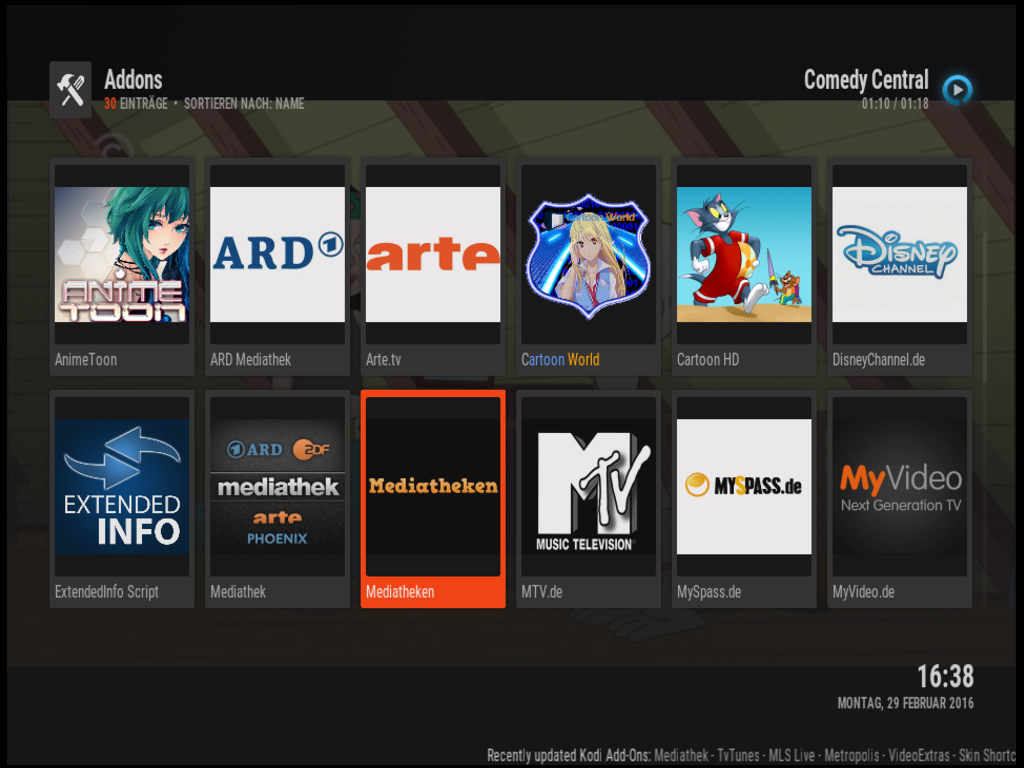Image resolution: width=1024 pixels, height=768 pixels.
Task: Launch the MTV.de addon
Action: [x=588, y=487]
